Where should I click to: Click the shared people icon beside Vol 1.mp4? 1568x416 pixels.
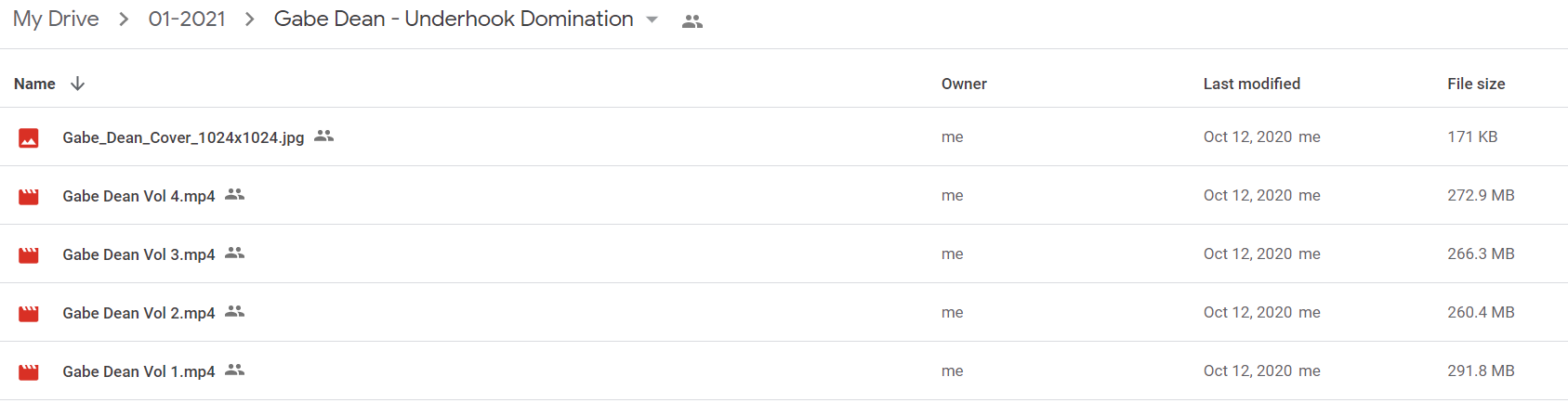pyautogui.click(x=234, y=370)
